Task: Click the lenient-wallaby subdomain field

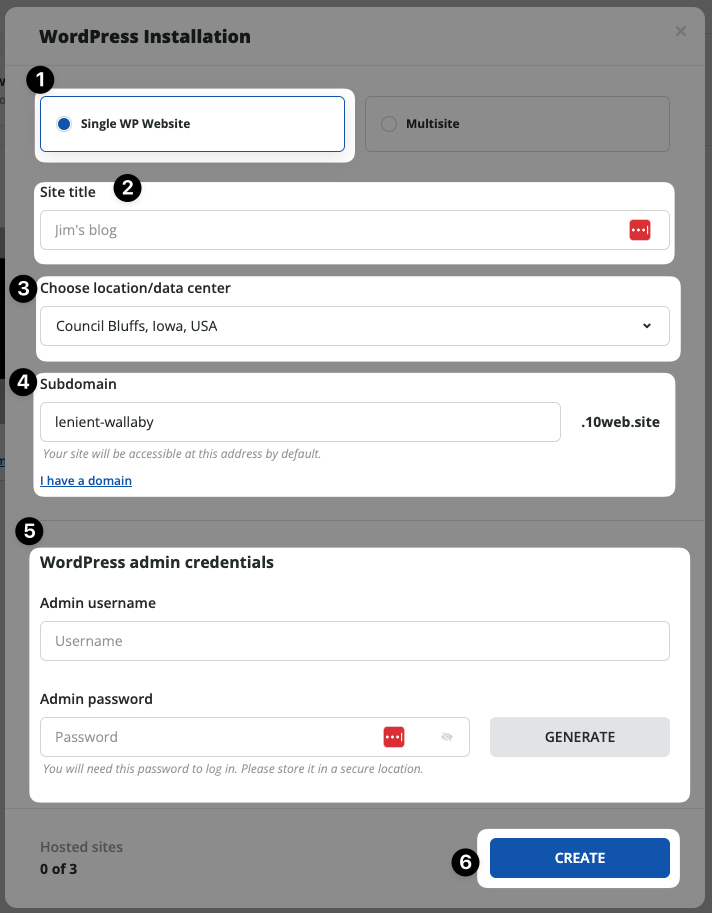Action: (300, 422)
